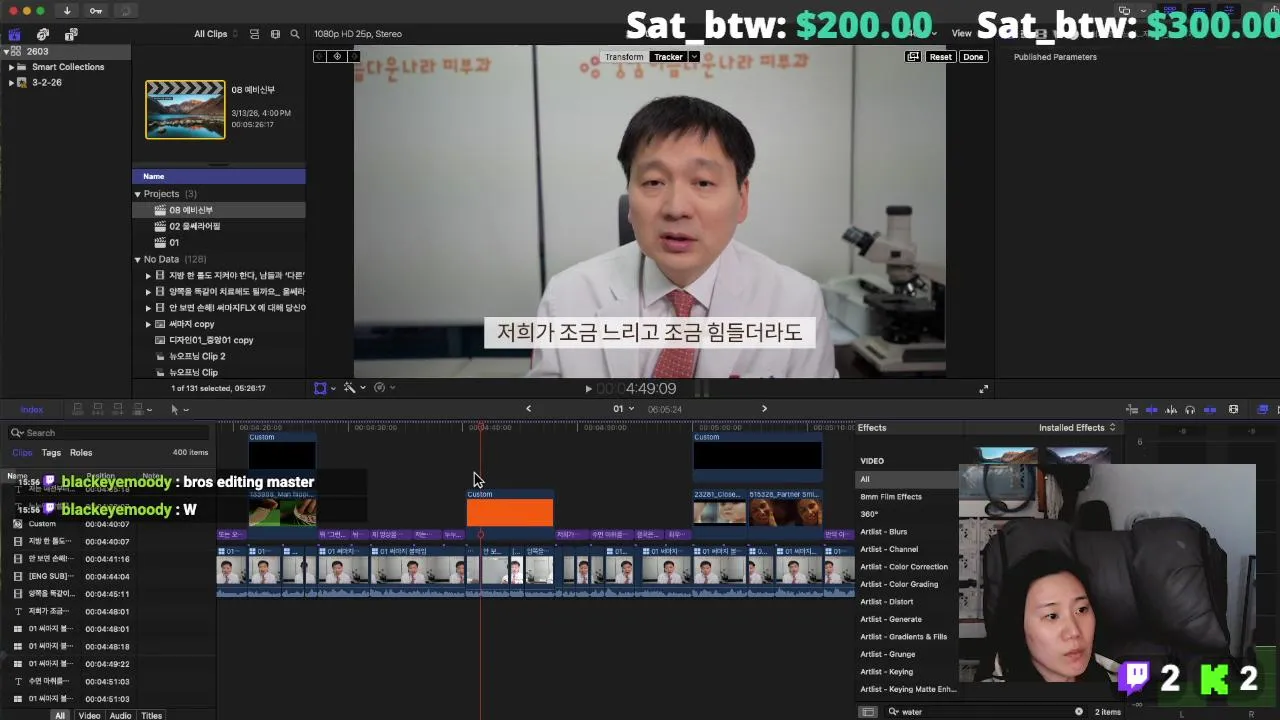This screenshot has height=720, width=1280.
Task: Click the Index search field
Action: [110, 433]
